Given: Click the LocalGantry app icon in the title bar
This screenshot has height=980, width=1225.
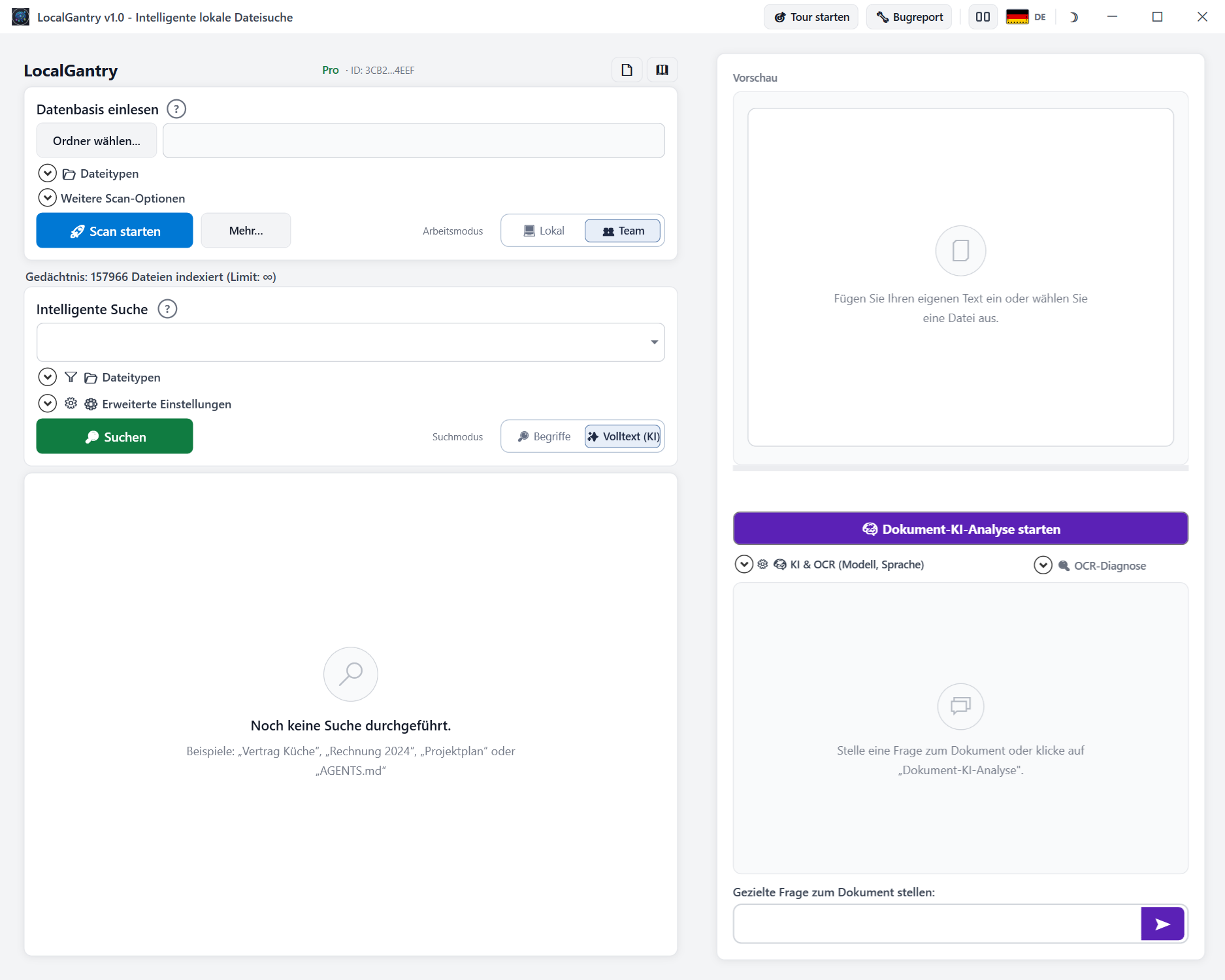Looking at the screenshot, I should click(20, 17).
